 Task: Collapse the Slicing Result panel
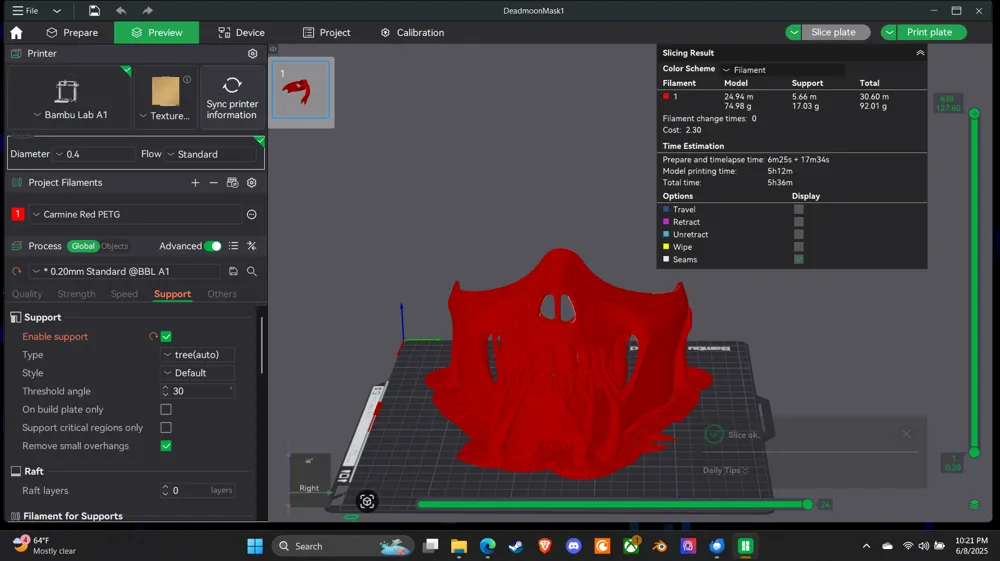[x=920, y=53]
